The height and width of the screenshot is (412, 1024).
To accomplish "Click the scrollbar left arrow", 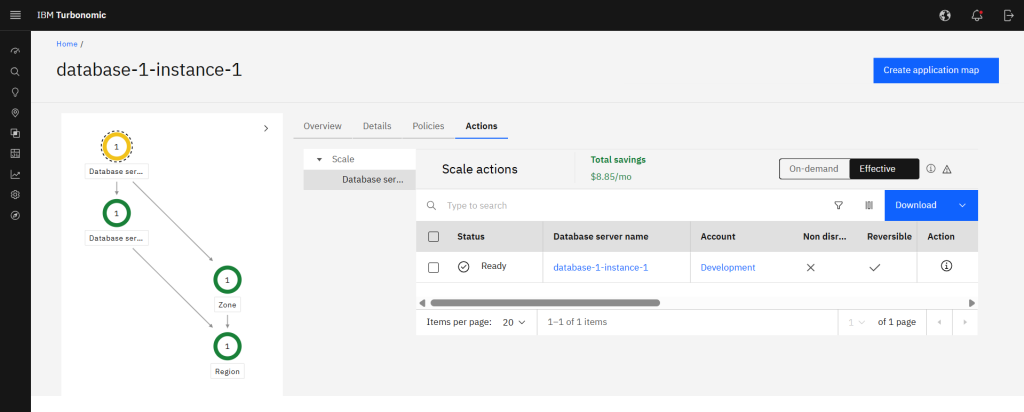I will coord(422,303).
